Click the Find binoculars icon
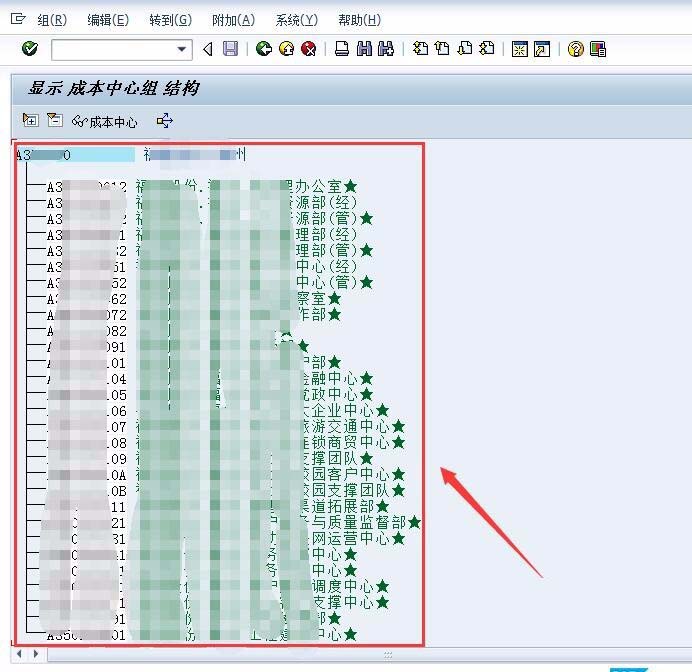 pos(364,49)
